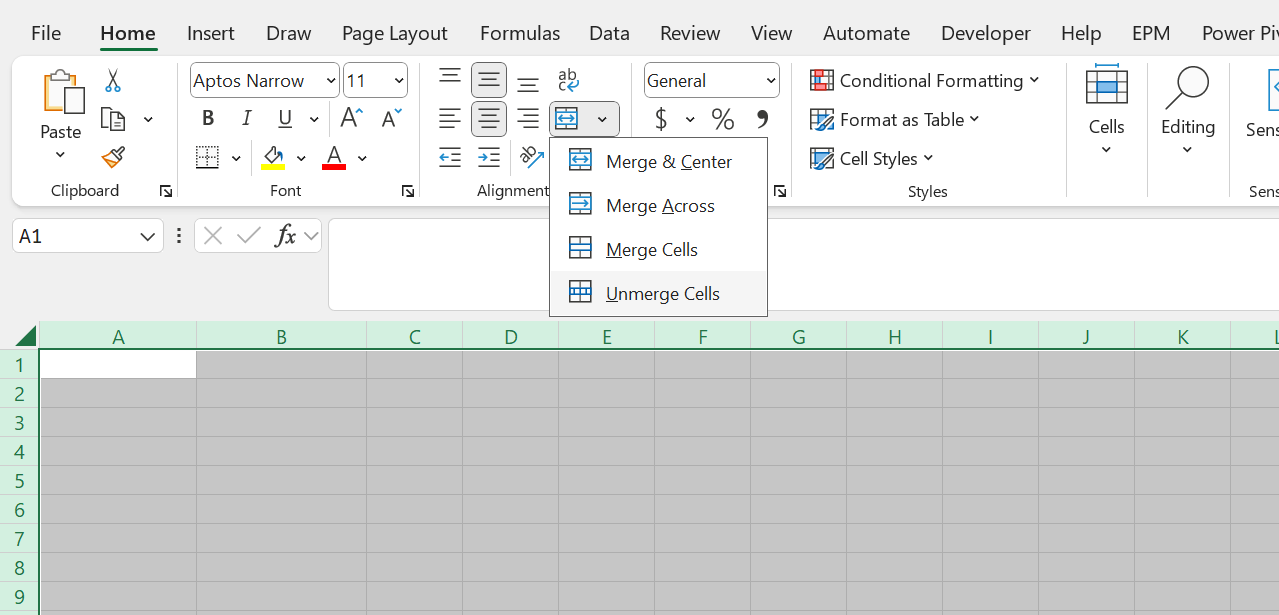Screen dimensions: 1279x615
Task: Apply the red Font Color swatch
Action: click(334, 158)
